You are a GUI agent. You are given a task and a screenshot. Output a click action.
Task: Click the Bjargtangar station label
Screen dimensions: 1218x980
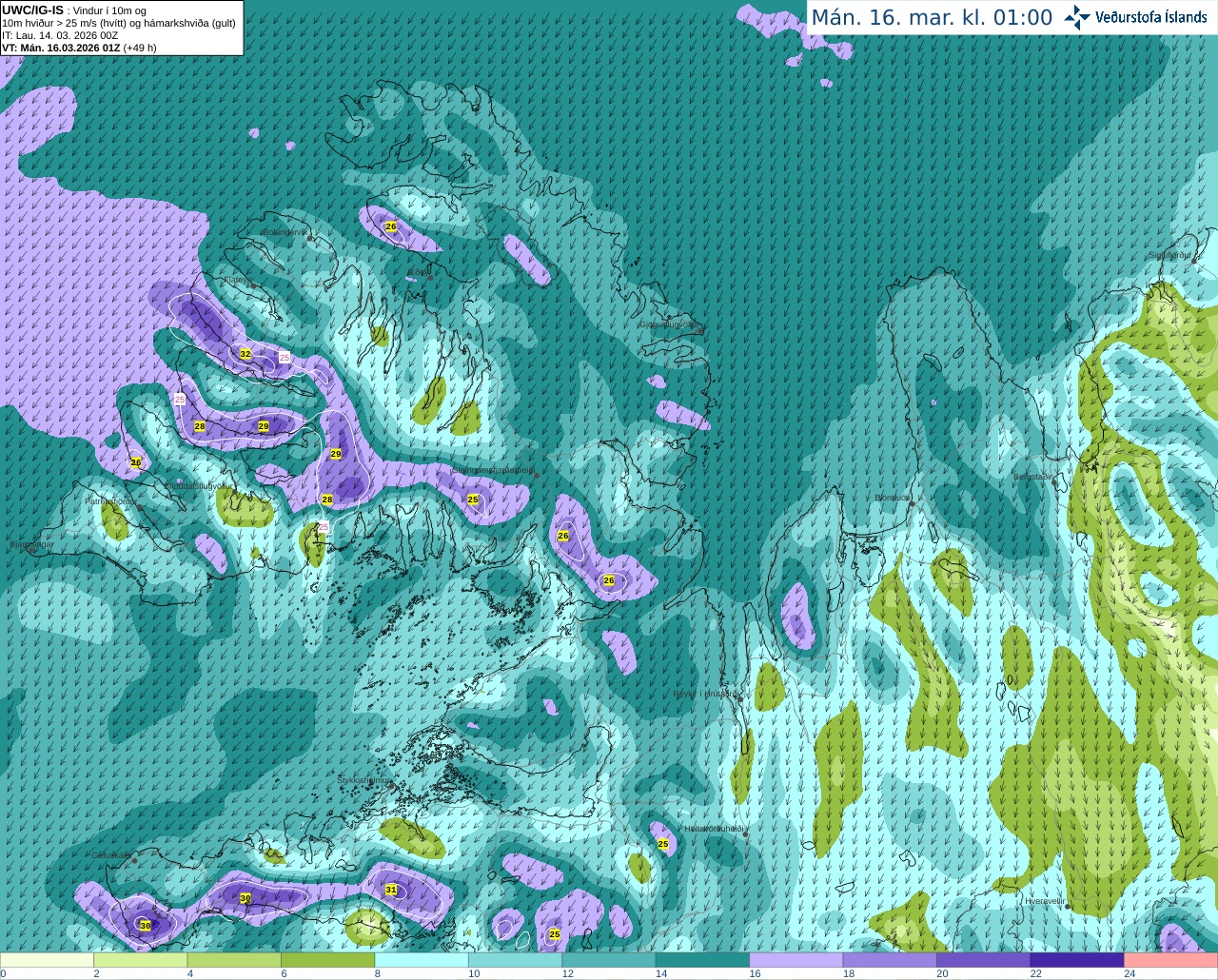pyautogui.click(x=31, y=545)
